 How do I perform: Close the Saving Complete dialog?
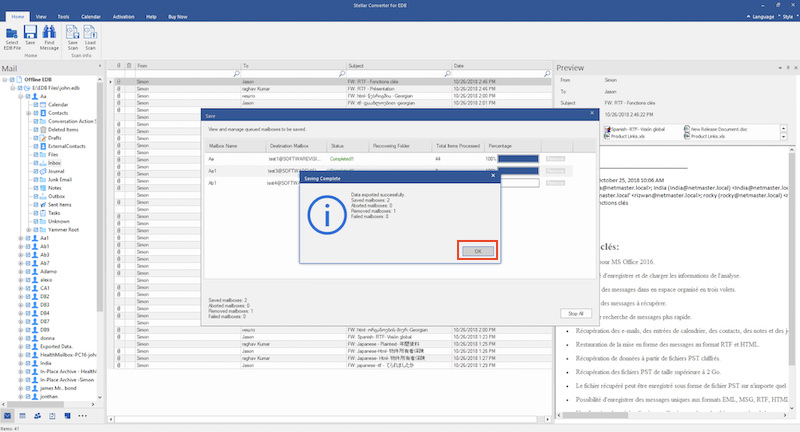(493, 175)
